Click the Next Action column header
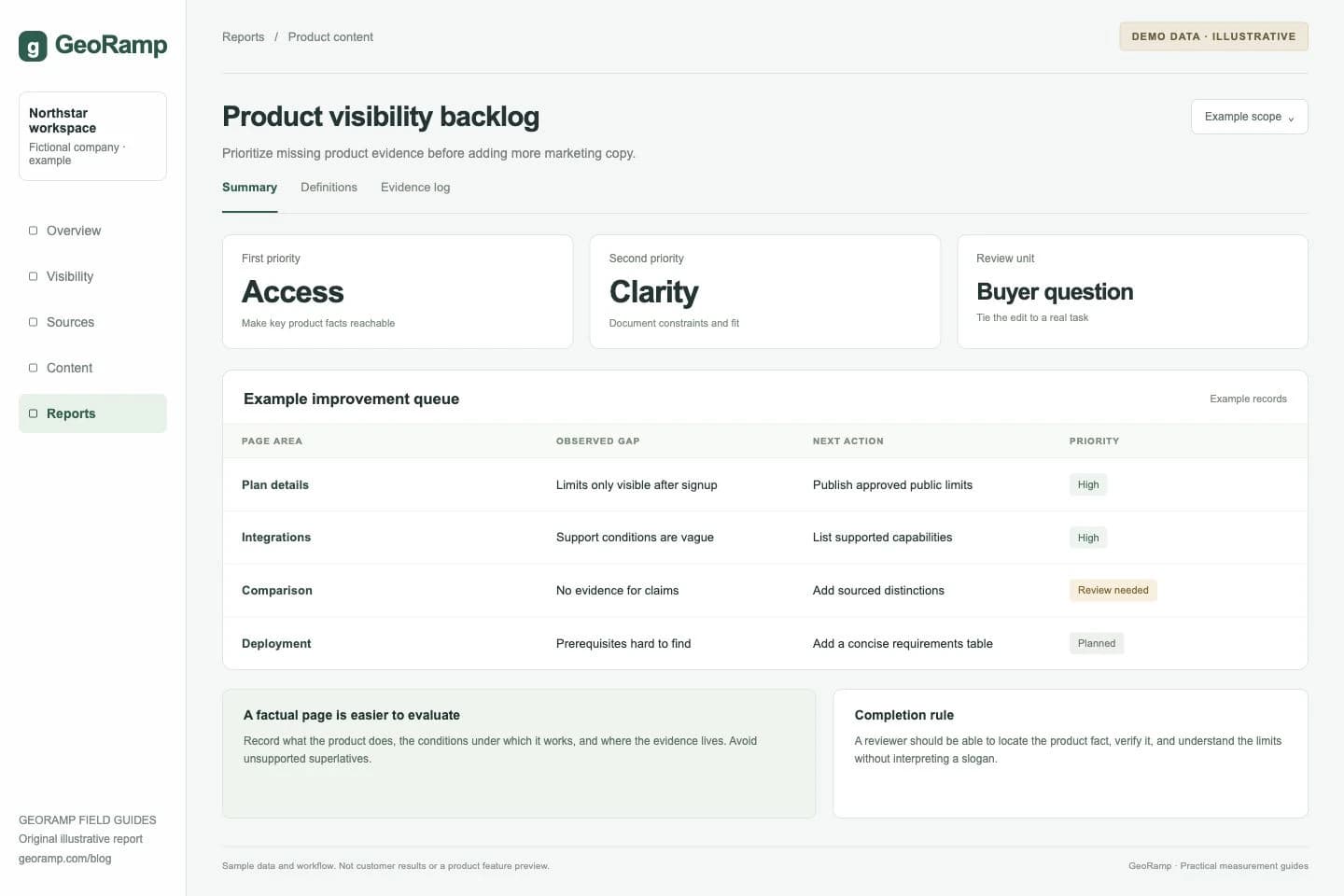Viewport: 1344px width, 896px height. [x=847, y=441]
